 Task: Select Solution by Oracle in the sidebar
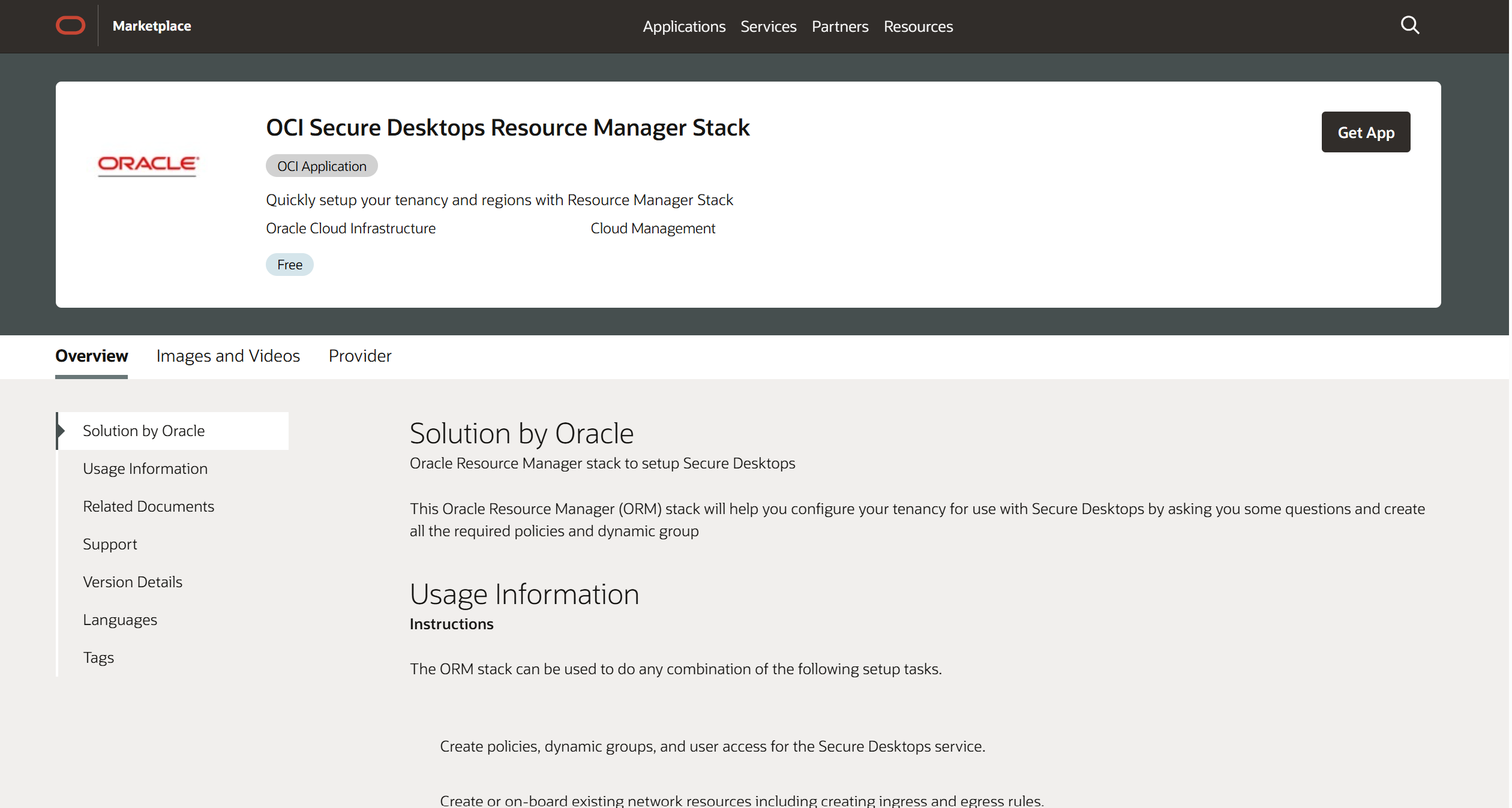tap(143, 430)
